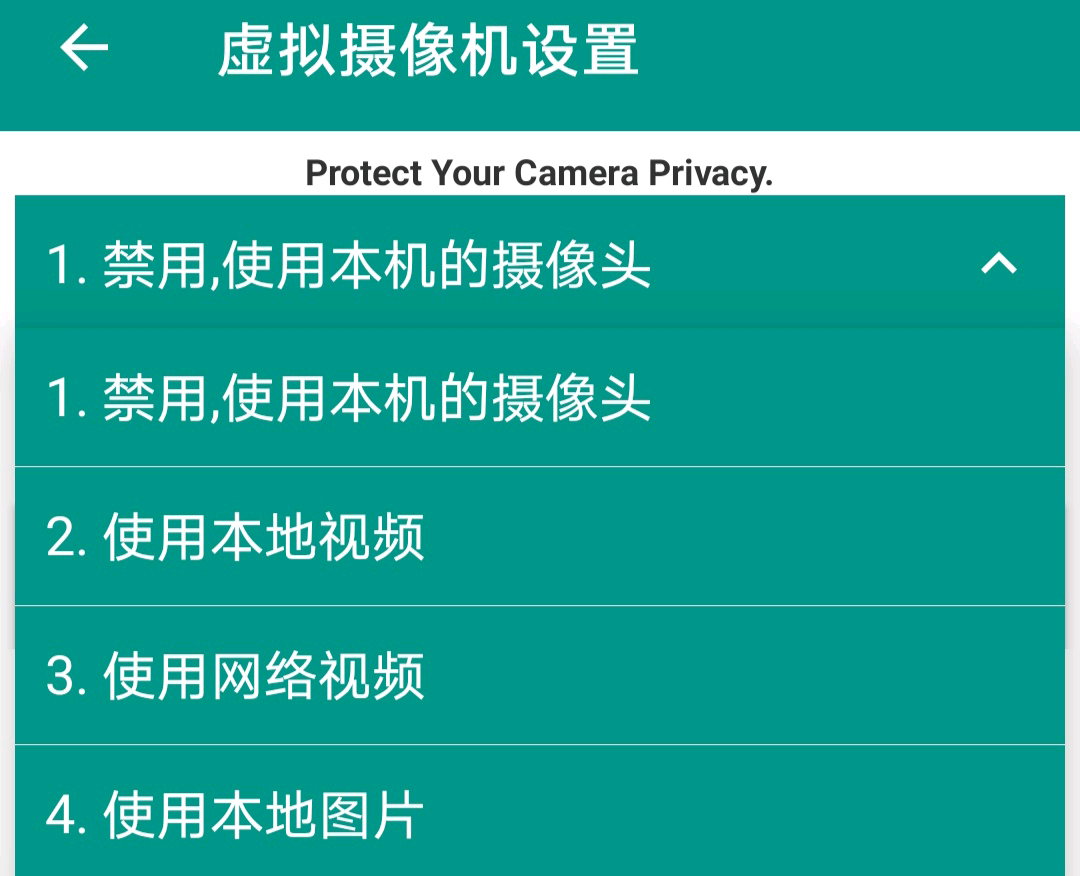Click the teal header bar title area

click(428, 50)
